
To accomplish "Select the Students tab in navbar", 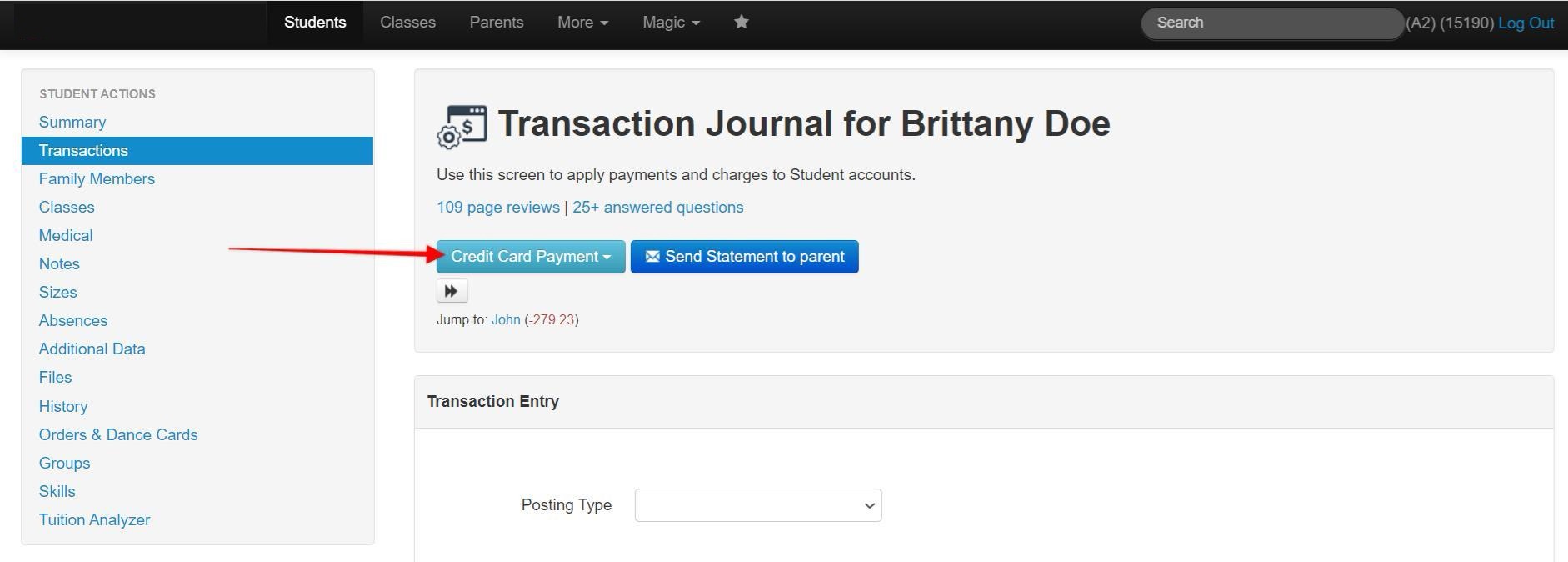I will 315,23.
